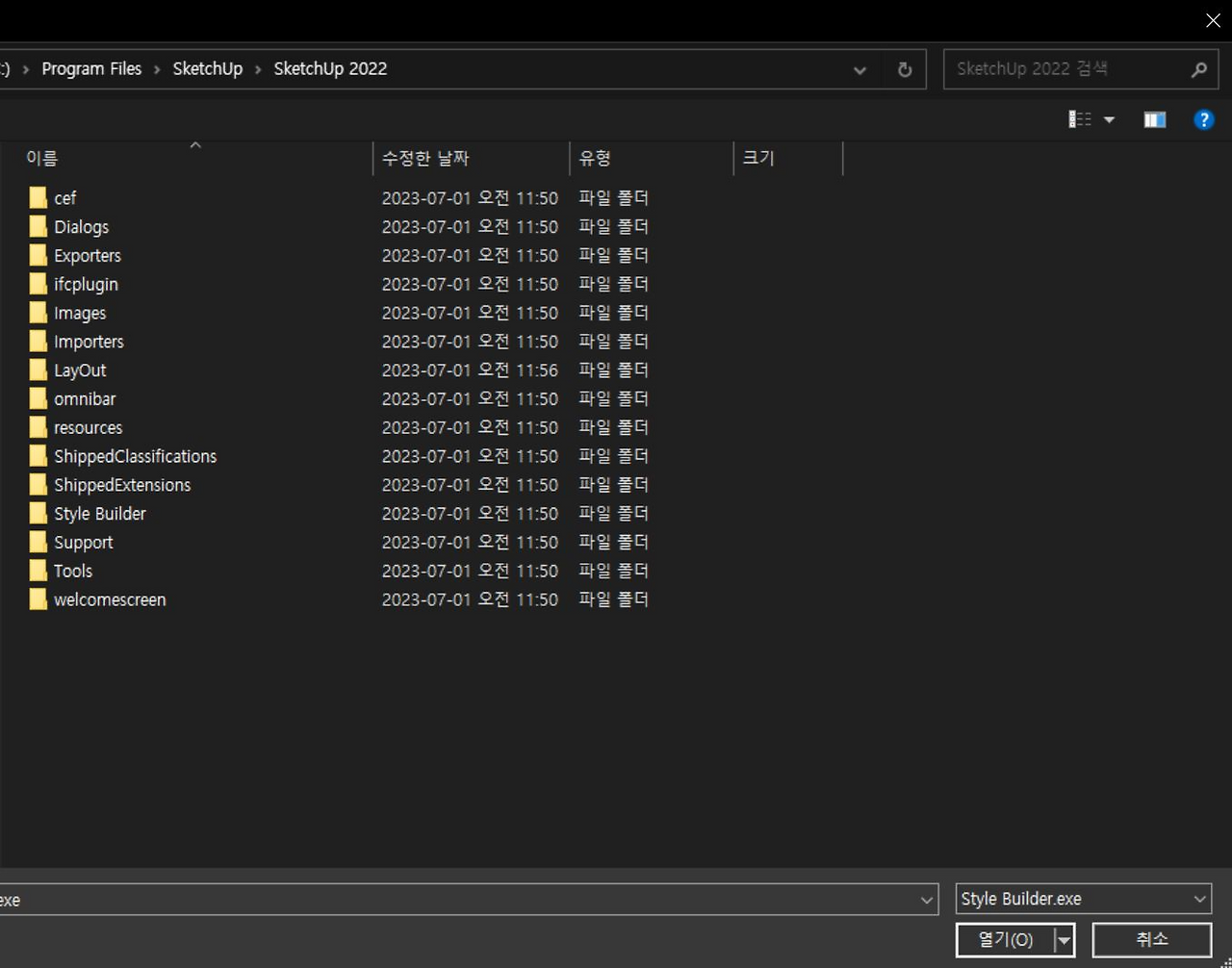Image resolution: width=1232 pixels, height=968 pixels.
Task: Select the resources folder name
Action: pos(89,427)
